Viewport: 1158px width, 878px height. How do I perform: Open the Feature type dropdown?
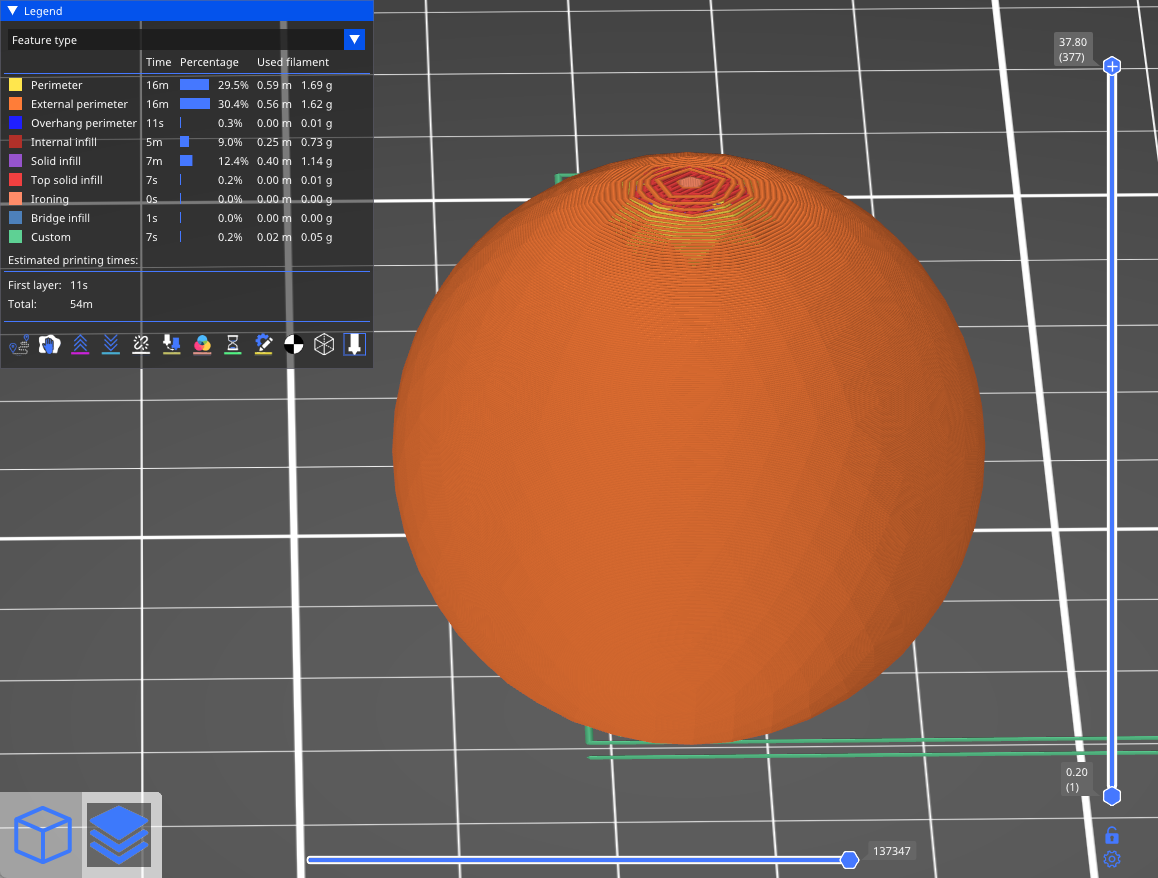(354, 40)
